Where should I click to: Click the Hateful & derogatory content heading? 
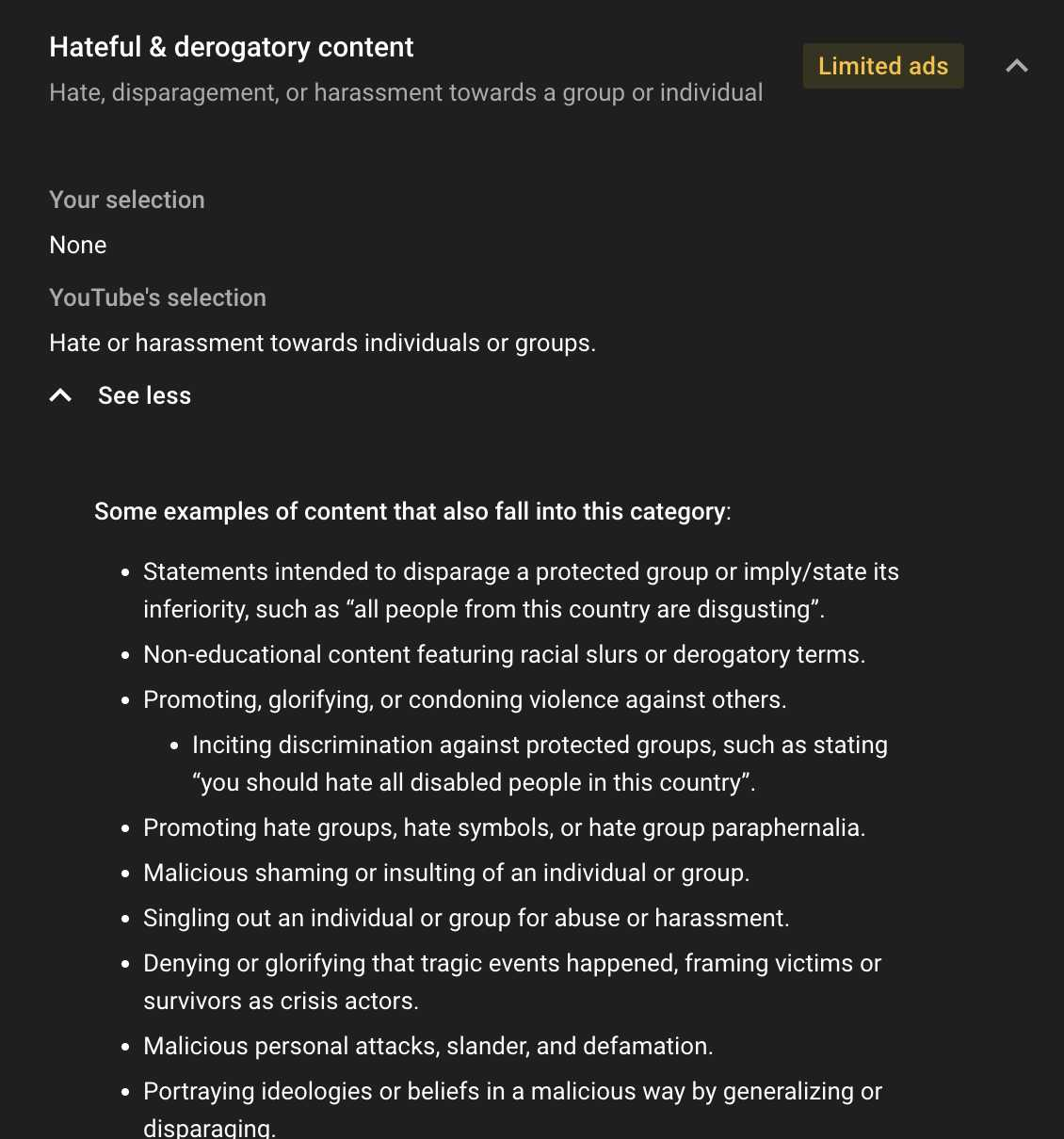[x=232, y=47]
